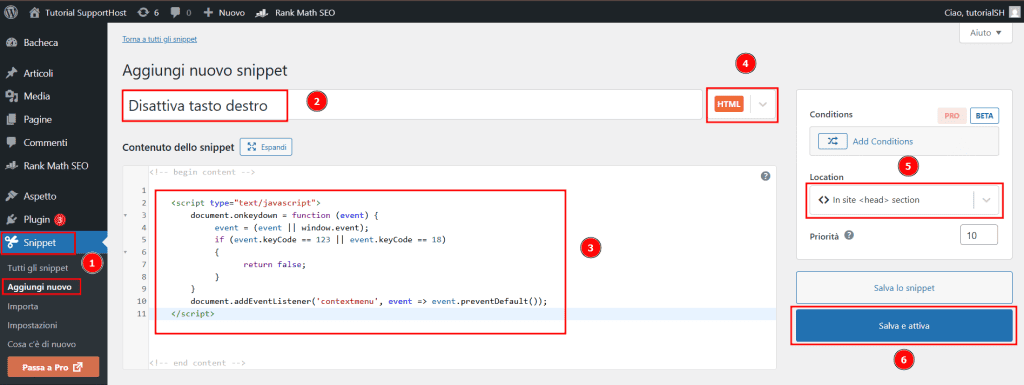Open the updates icon showing 6
The height and width of the screenshot is (385, 1024).
[149, 12]
